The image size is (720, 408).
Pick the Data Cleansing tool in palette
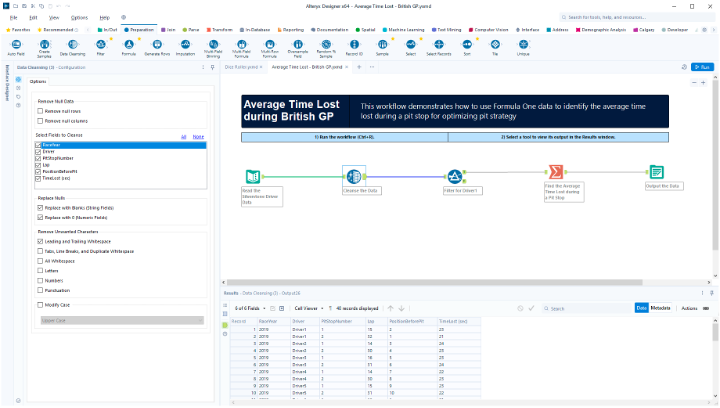click(x=73, y=45)
